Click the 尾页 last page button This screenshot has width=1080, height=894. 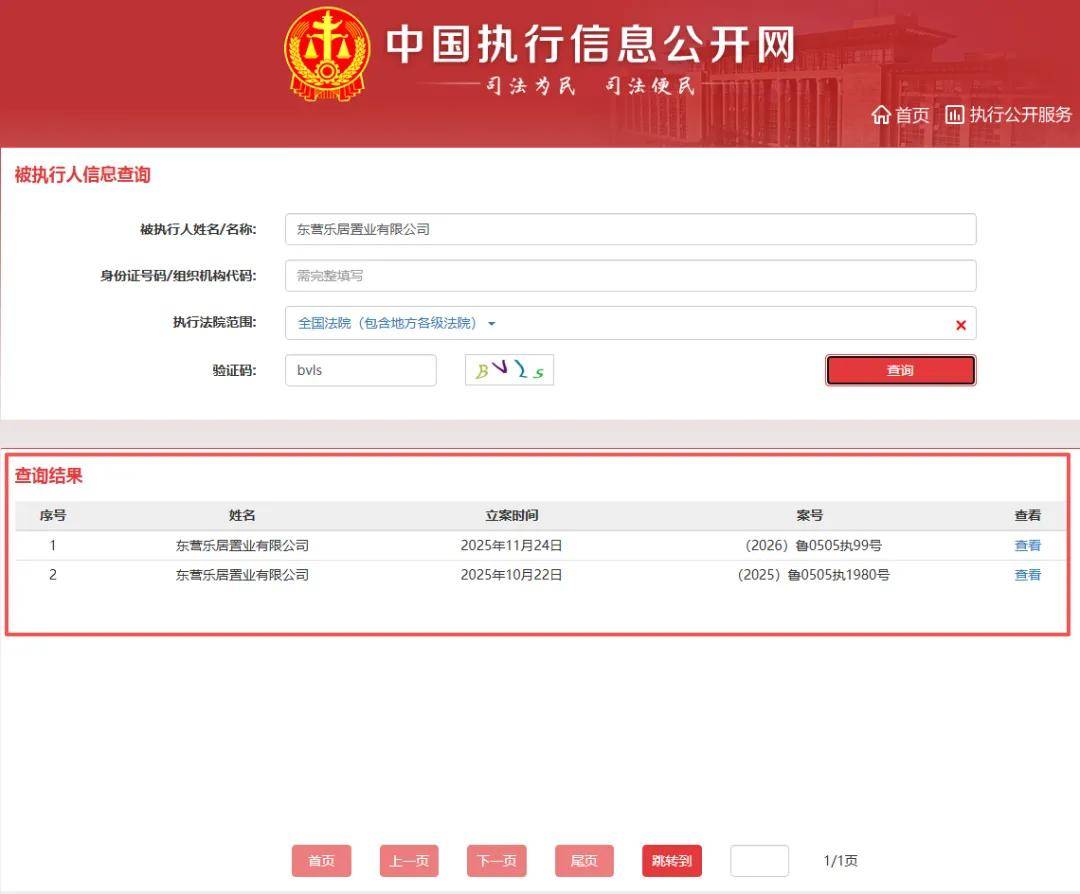(x=583, y=860)
